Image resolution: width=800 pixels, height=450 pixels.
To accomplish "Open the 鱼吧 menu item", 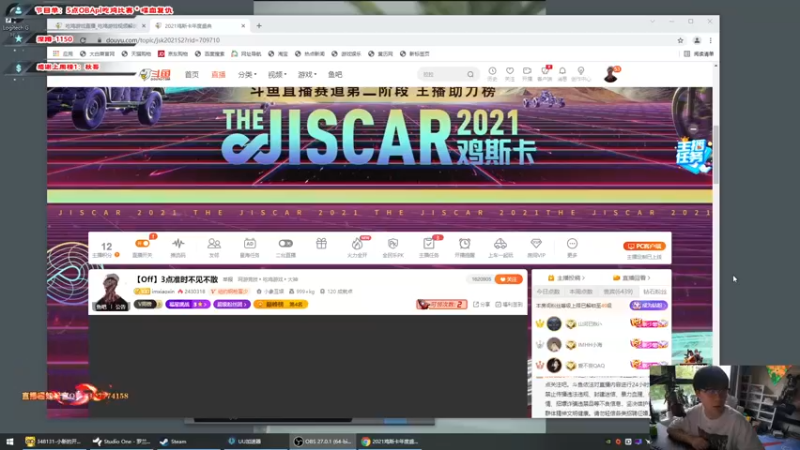I will (x=335, y=74).
